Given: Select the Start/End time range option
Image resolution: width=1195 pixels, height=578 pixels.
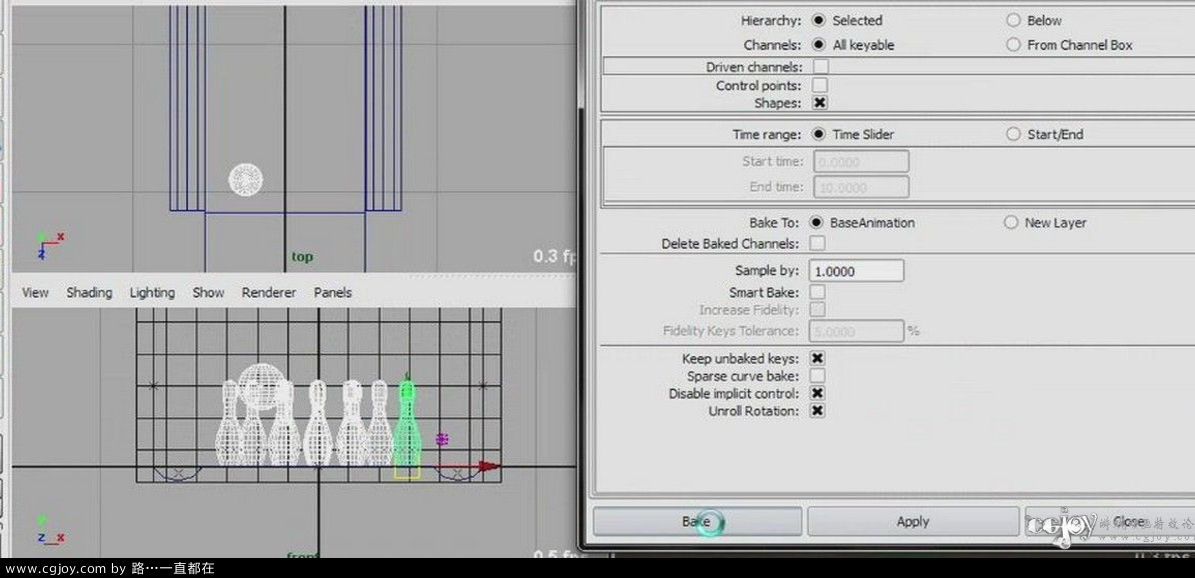Looking at the screenshot, I should [x=1013, y=134].
